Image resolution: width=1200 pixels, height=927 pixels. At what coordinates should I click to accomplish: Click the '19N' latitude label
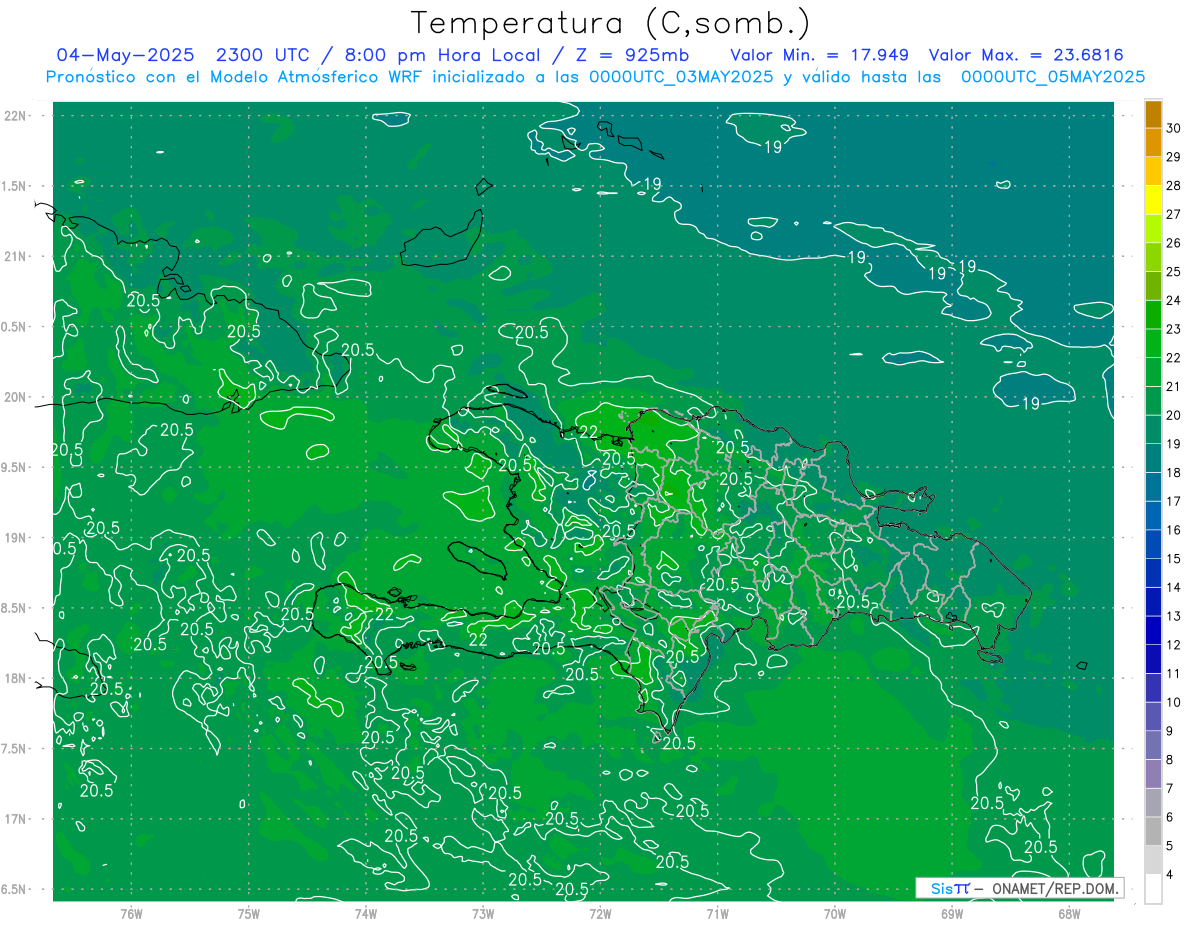tap(15, 537)
